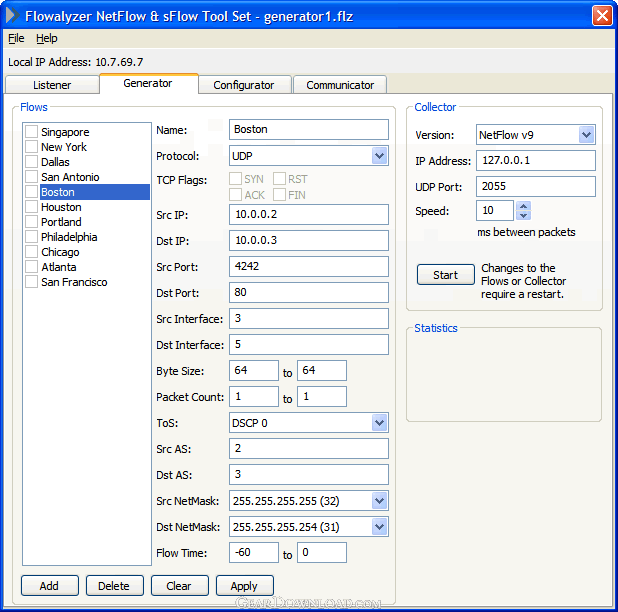Click the Name field containing Boston

(309, 129)
